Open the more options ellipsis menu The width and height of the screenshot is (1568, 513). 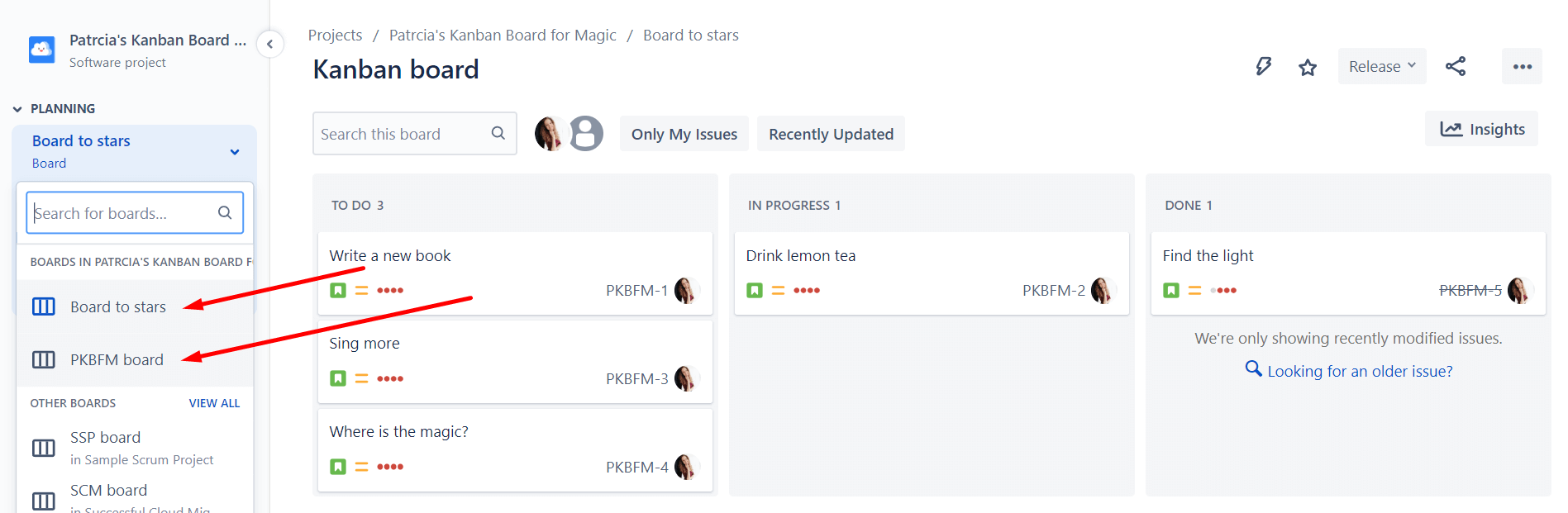1521,66
